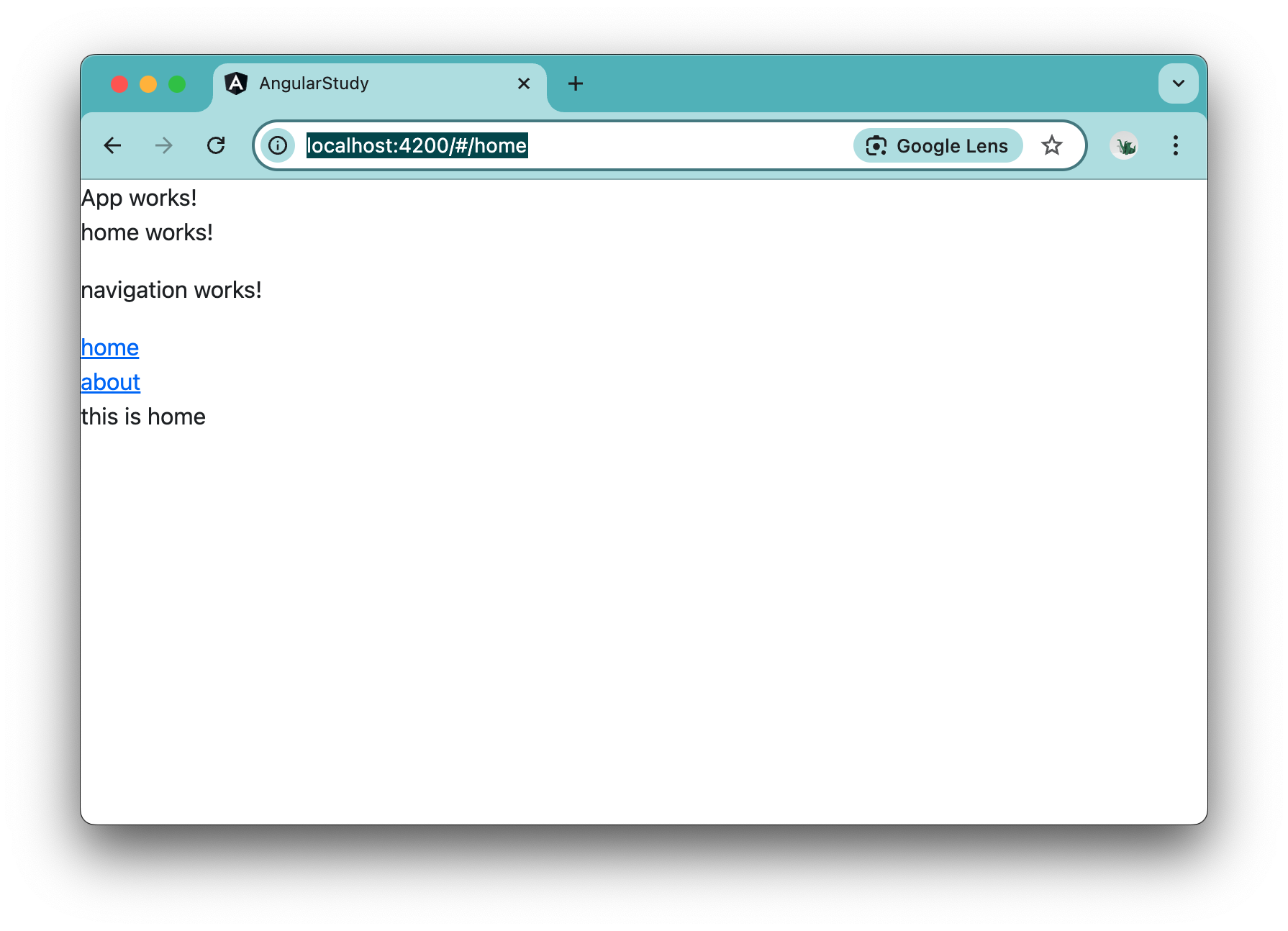
Task: Open the about link
Action: coord(110,382)
